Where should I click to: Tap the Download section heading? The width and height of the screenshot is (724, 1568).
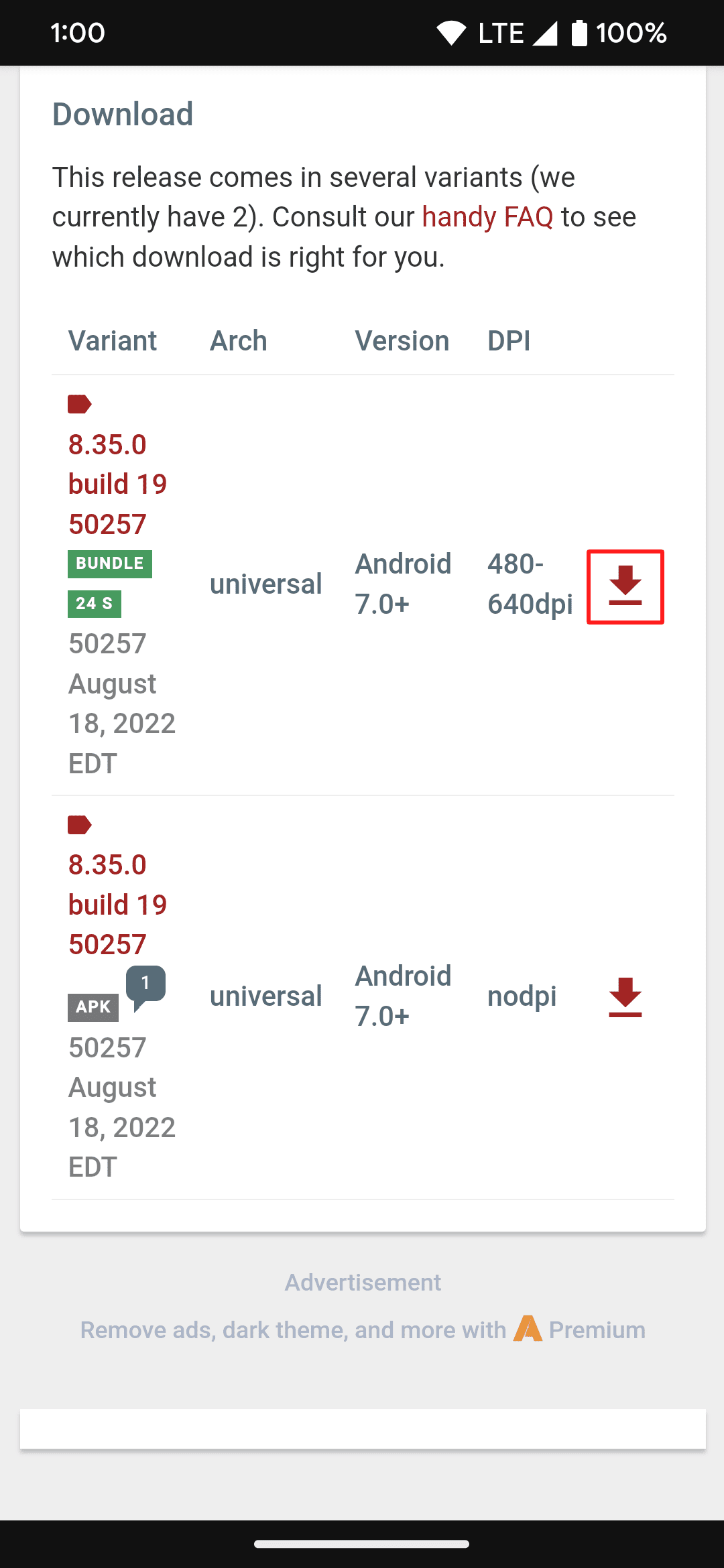tap(123, 115)
